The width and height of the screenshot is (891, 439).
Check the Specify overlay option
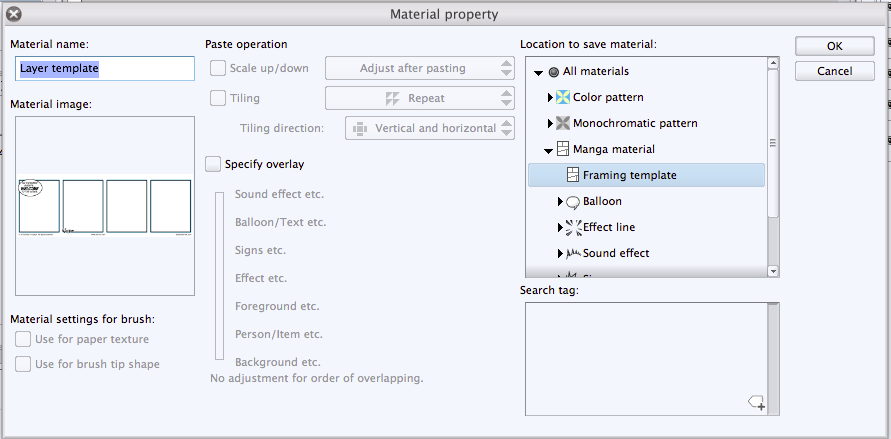click(x=212, y=164)
